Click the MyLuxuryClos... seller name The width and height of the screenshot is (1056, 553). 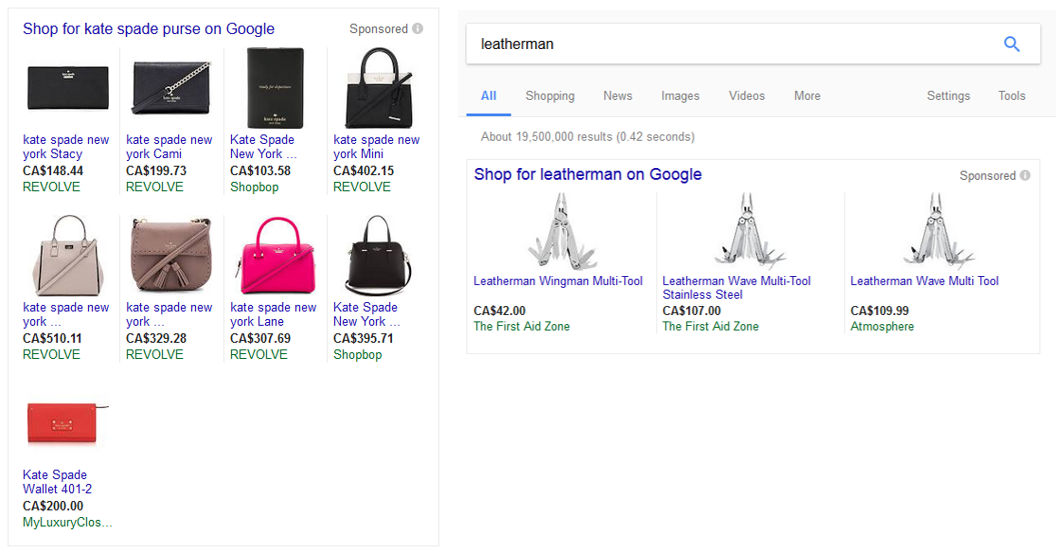tap(67, 523)
